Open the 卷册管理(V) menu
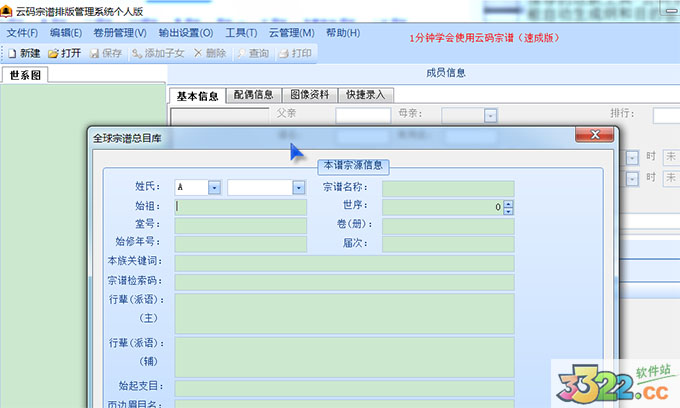This screenshot has width=680, height=408. coord(120,33)
